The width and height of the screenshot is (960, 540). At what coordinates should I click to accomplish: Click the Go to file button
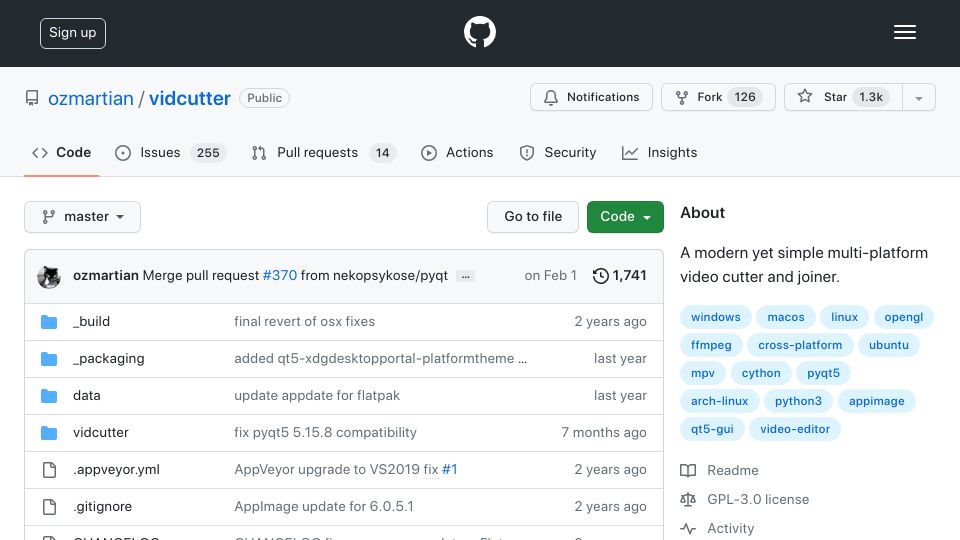[533, 217]
